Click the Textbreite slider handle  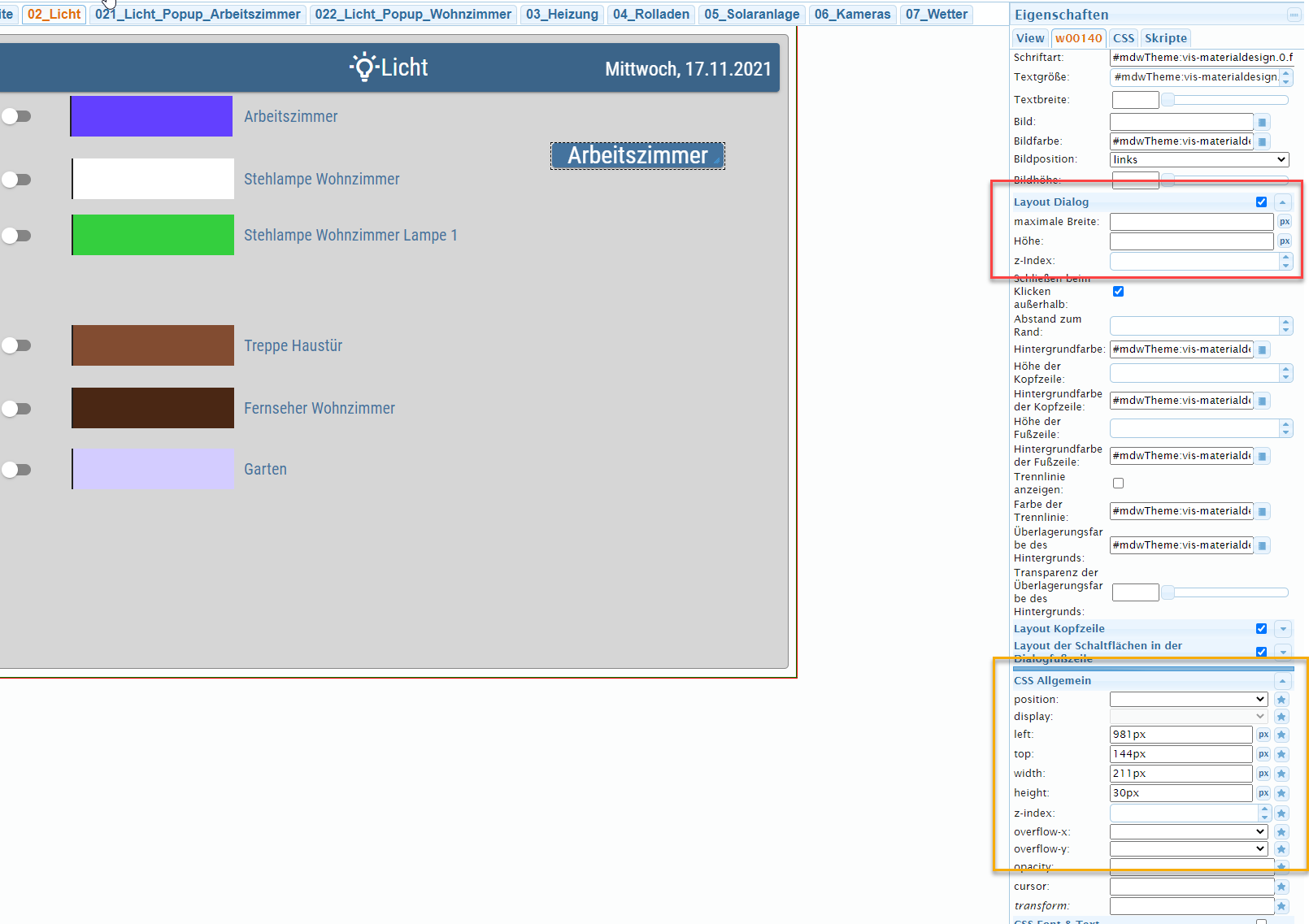(1168, 100)
